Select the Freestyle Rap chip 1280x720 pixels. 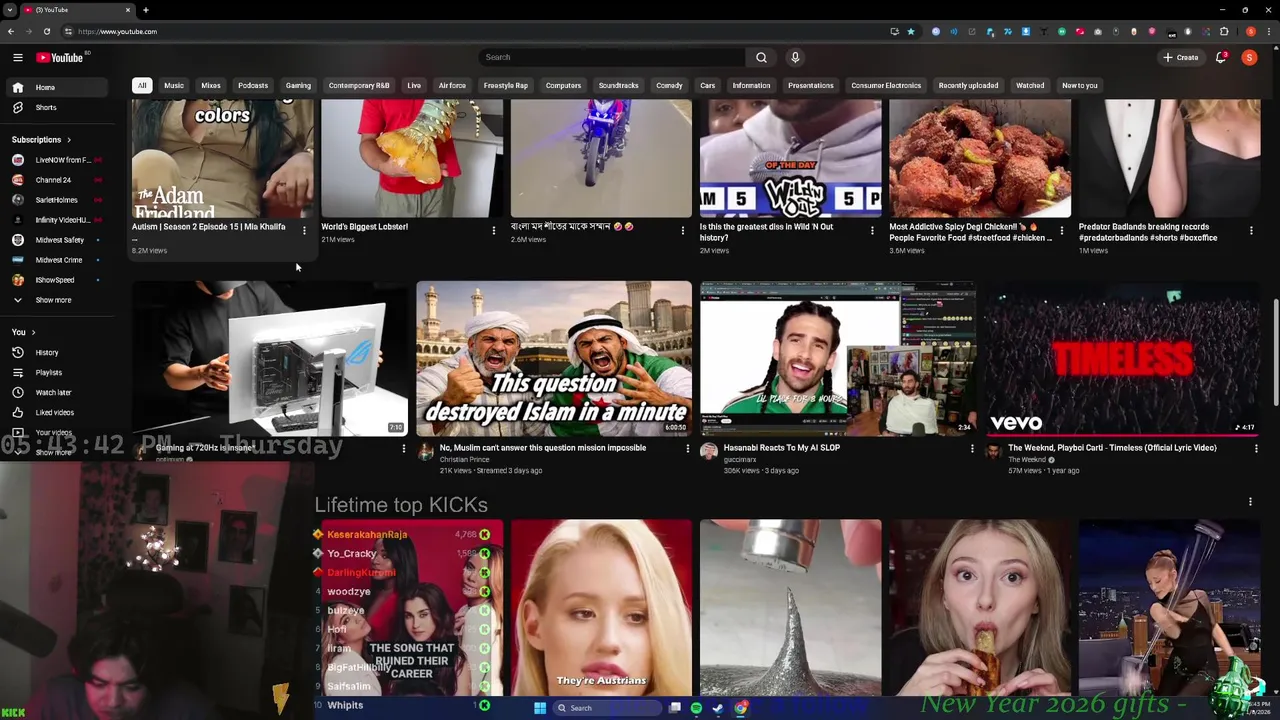[x=506, y=85]
